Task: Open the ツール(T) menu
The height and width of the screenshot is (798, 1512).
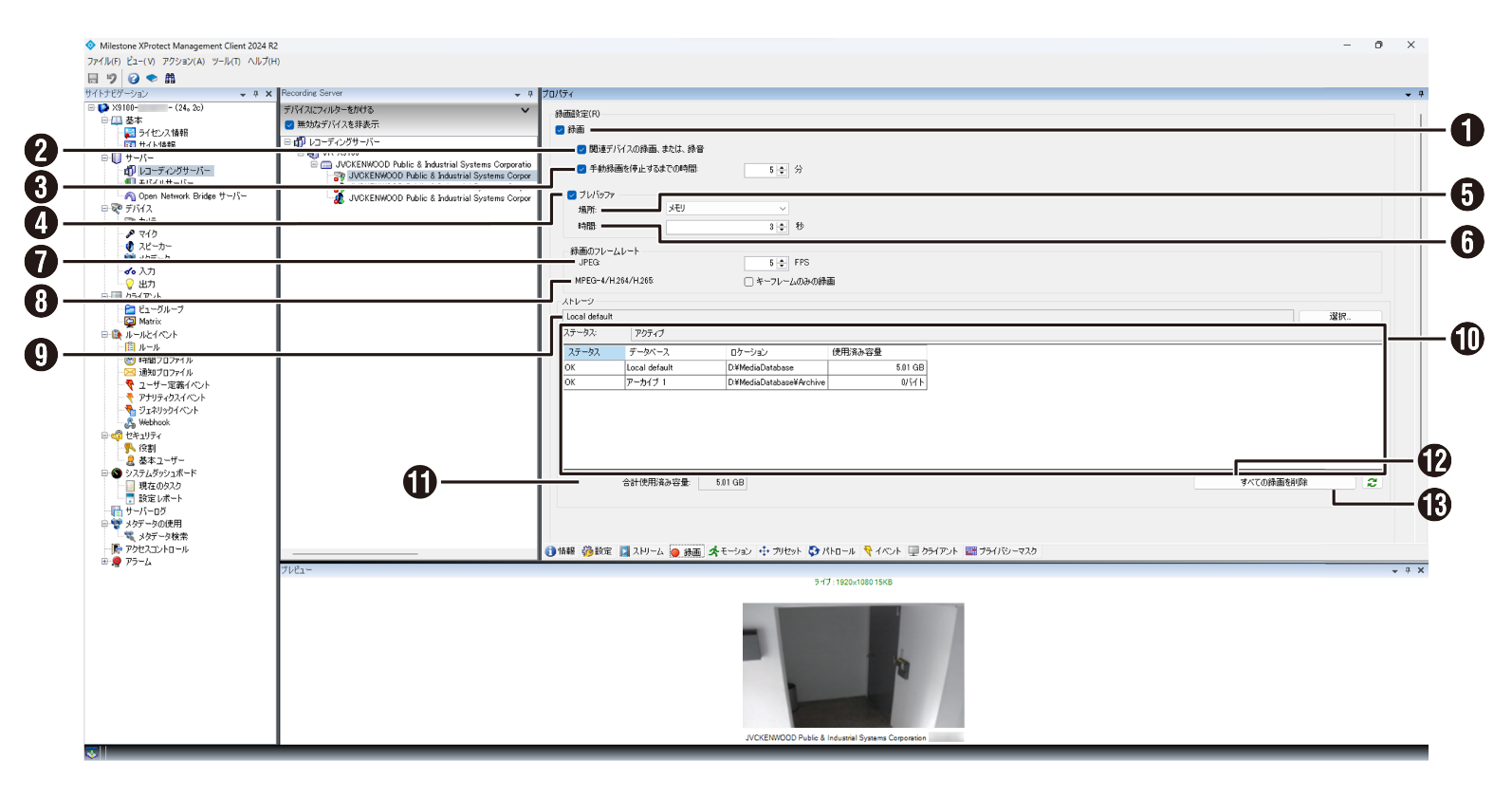Action: click(x=226, y=62)
